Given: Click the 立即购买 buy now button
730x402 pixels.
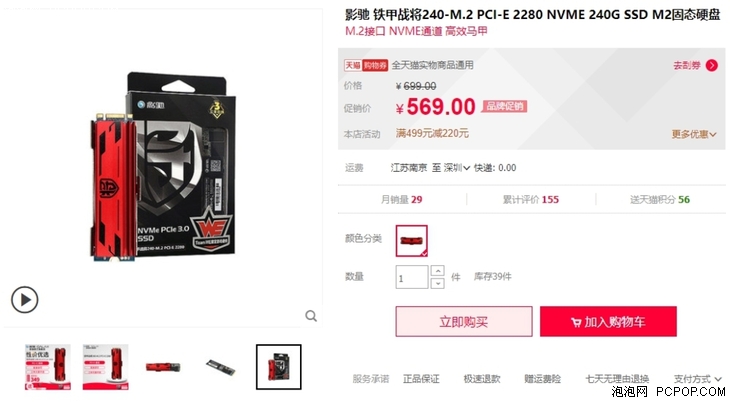Looking at the screenshot, I should [x=464, y=321].
